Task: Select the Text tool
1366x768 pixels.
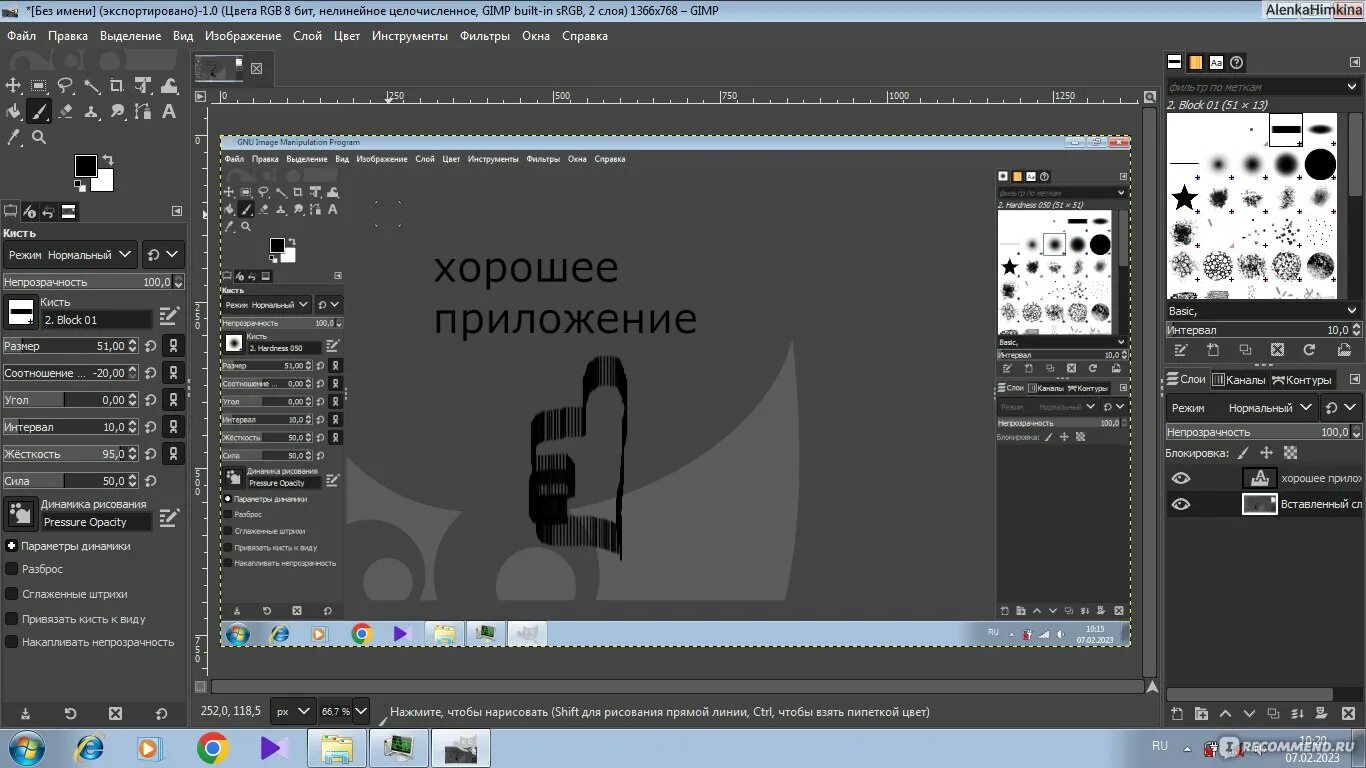Action: (x=168, y=111)
